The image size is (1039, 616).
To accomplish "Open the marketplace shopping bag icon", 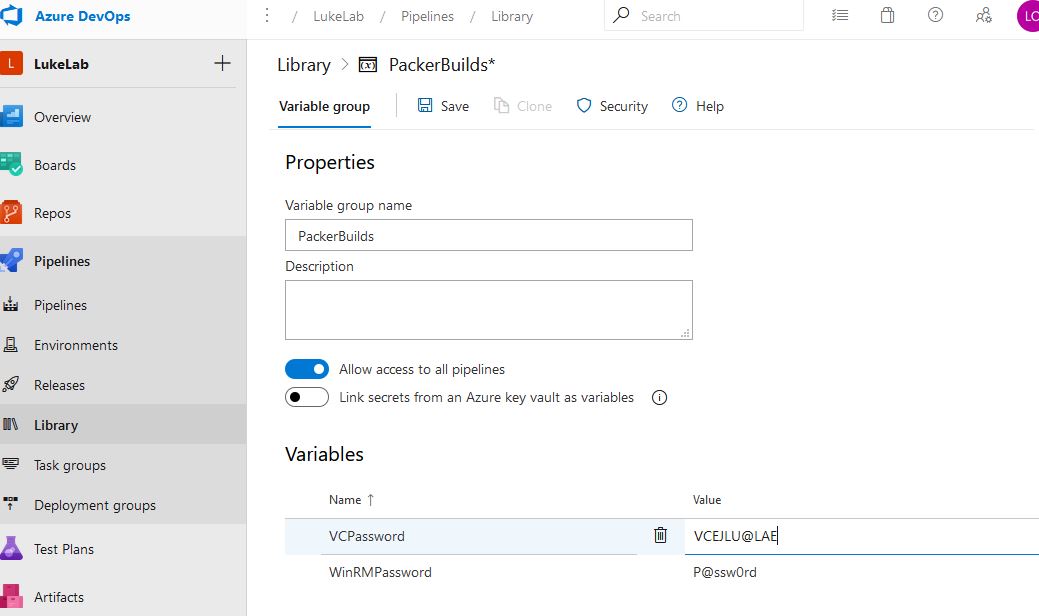I will coord(887,15).
